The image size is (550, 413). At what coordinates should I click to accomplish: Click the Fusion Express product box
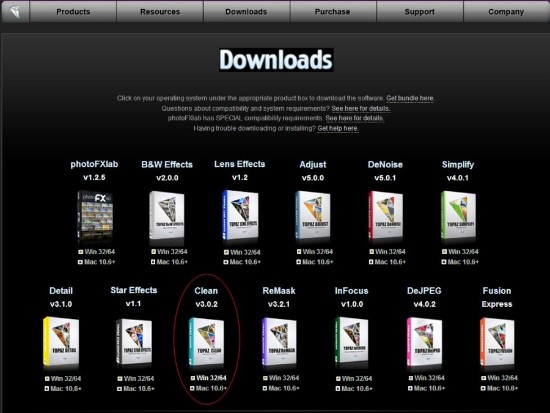(x=497, y=341)
